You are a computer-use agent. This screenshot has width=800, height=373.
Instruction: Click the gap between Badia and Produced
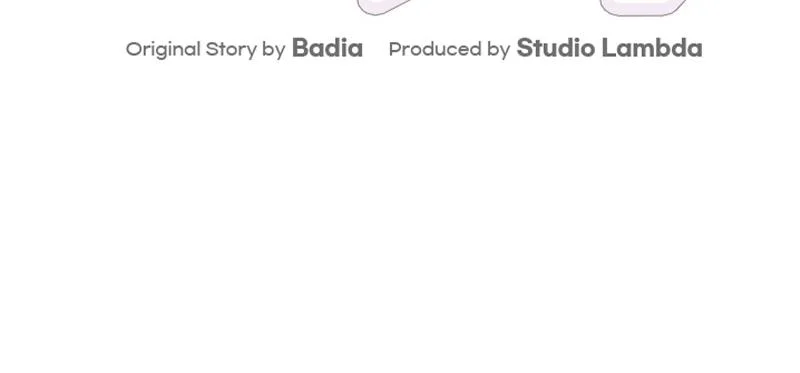376,49
